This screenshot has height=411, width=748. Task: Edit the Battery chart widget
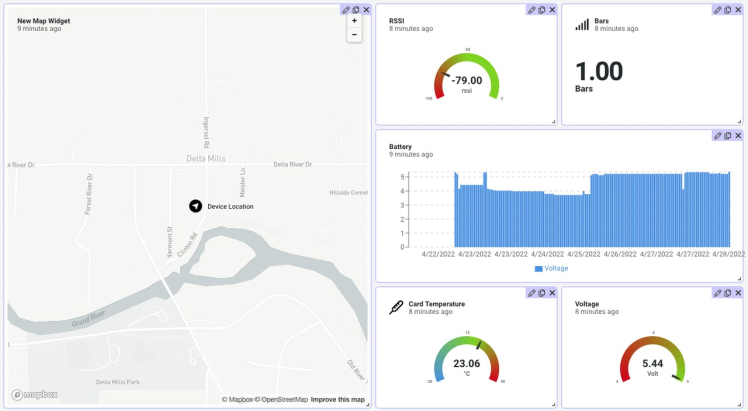point(717,135)
